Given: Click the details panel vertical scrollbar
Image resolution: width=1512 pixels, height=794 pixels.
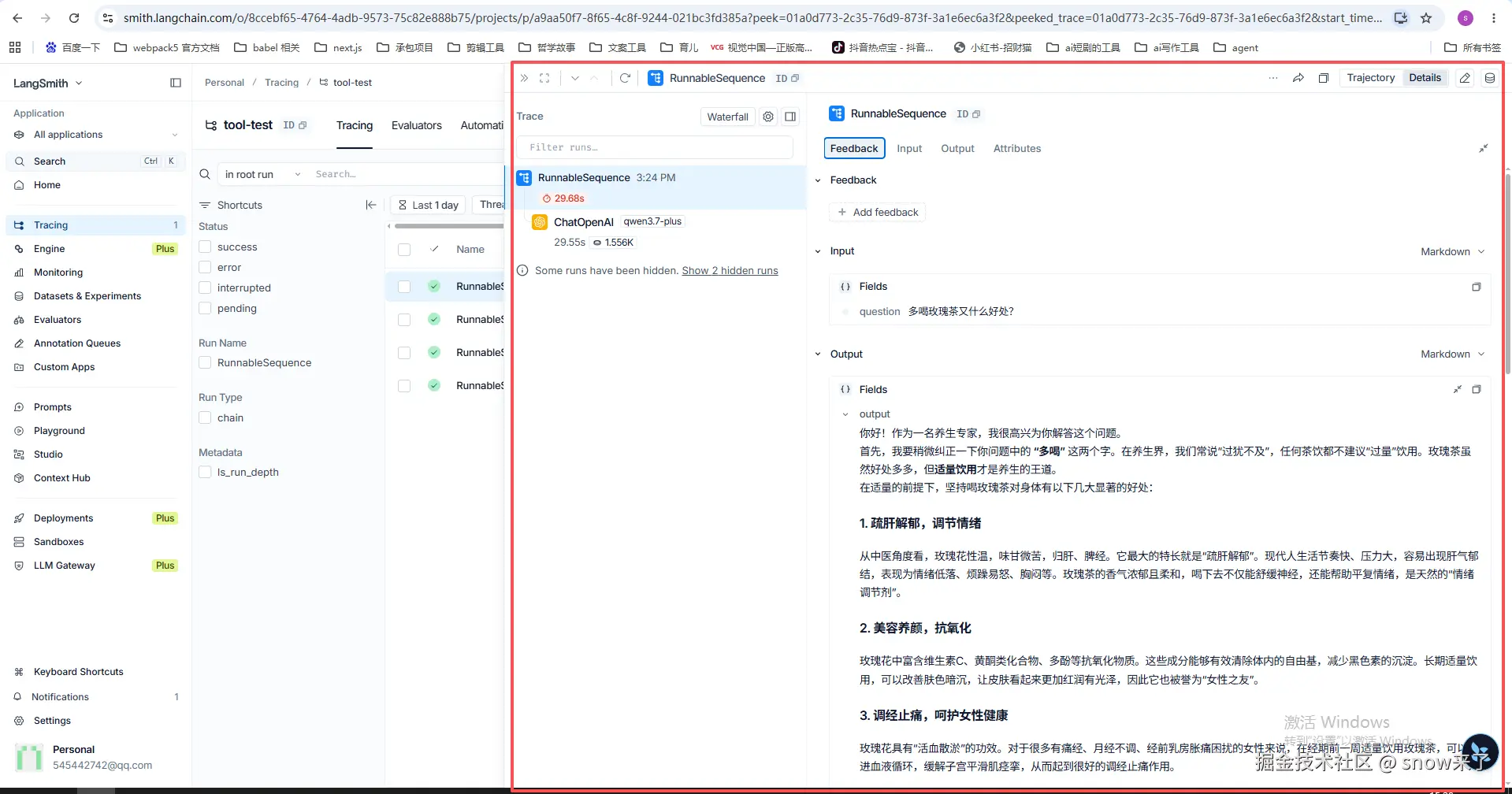Looking at the screenshot, I should click(1507, 276).
